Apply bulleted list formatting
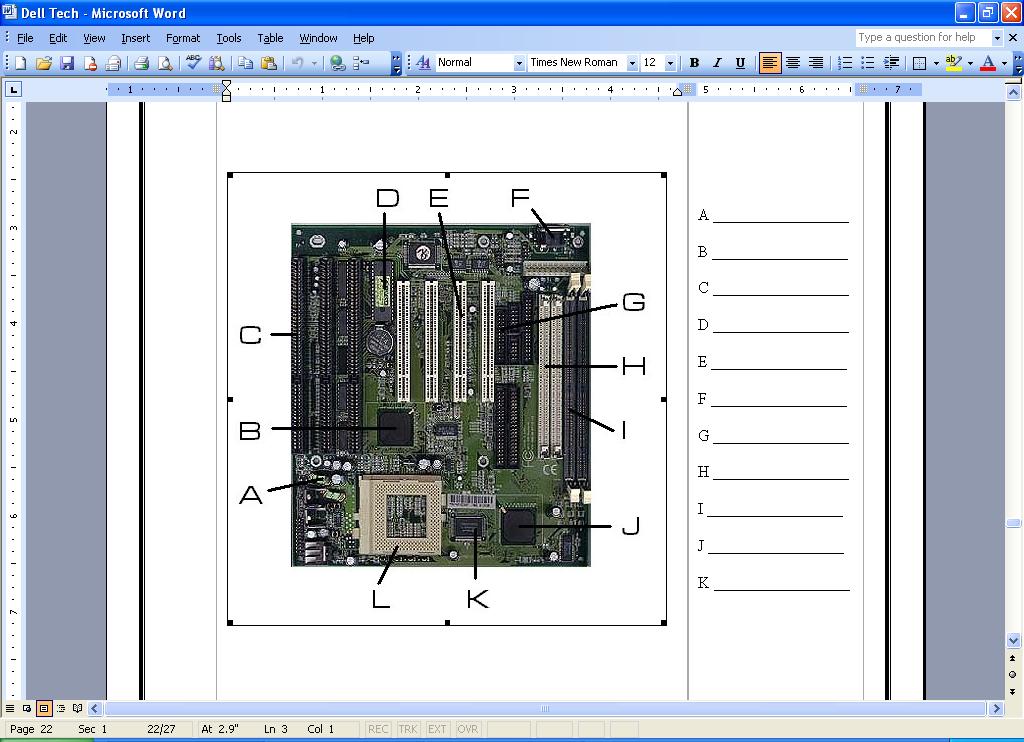Viewport: 1024px width, 742px height. [x=868, y=63]
